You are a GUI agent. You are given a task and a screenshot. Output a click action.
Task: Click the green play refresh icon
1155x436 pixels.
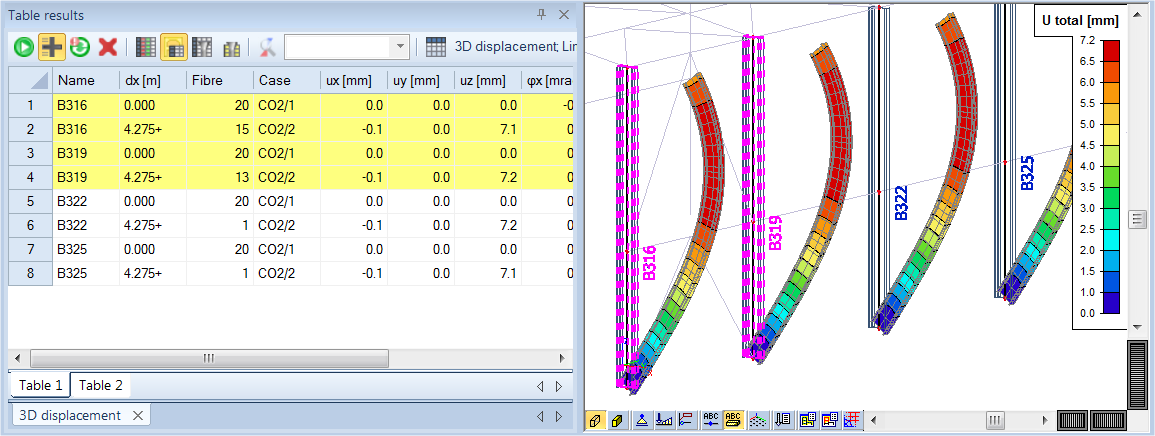pyautogui.click(x=23, y=47)
